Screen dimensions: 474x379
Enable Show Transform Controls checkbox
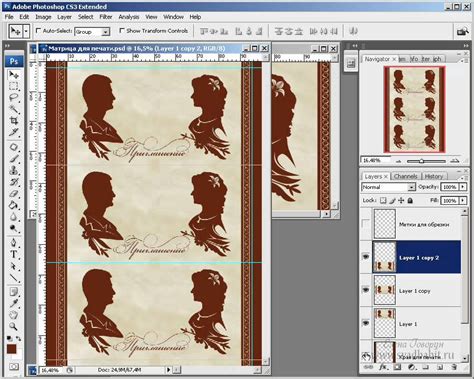[122, 31]
